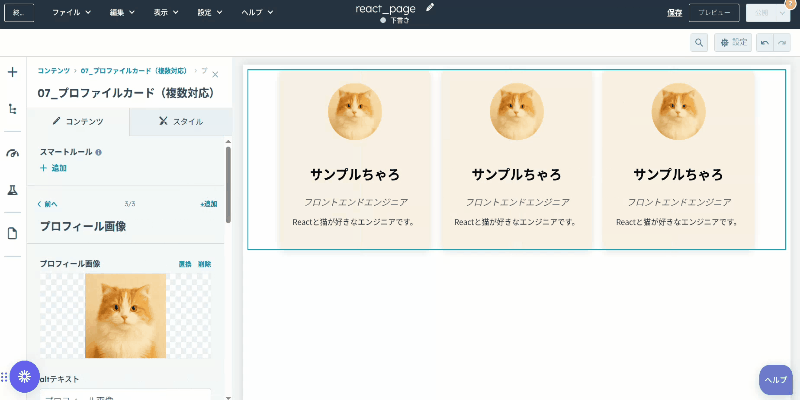The image size is (800, 400).
Task: Close the module editing panel
Action: 215,74
